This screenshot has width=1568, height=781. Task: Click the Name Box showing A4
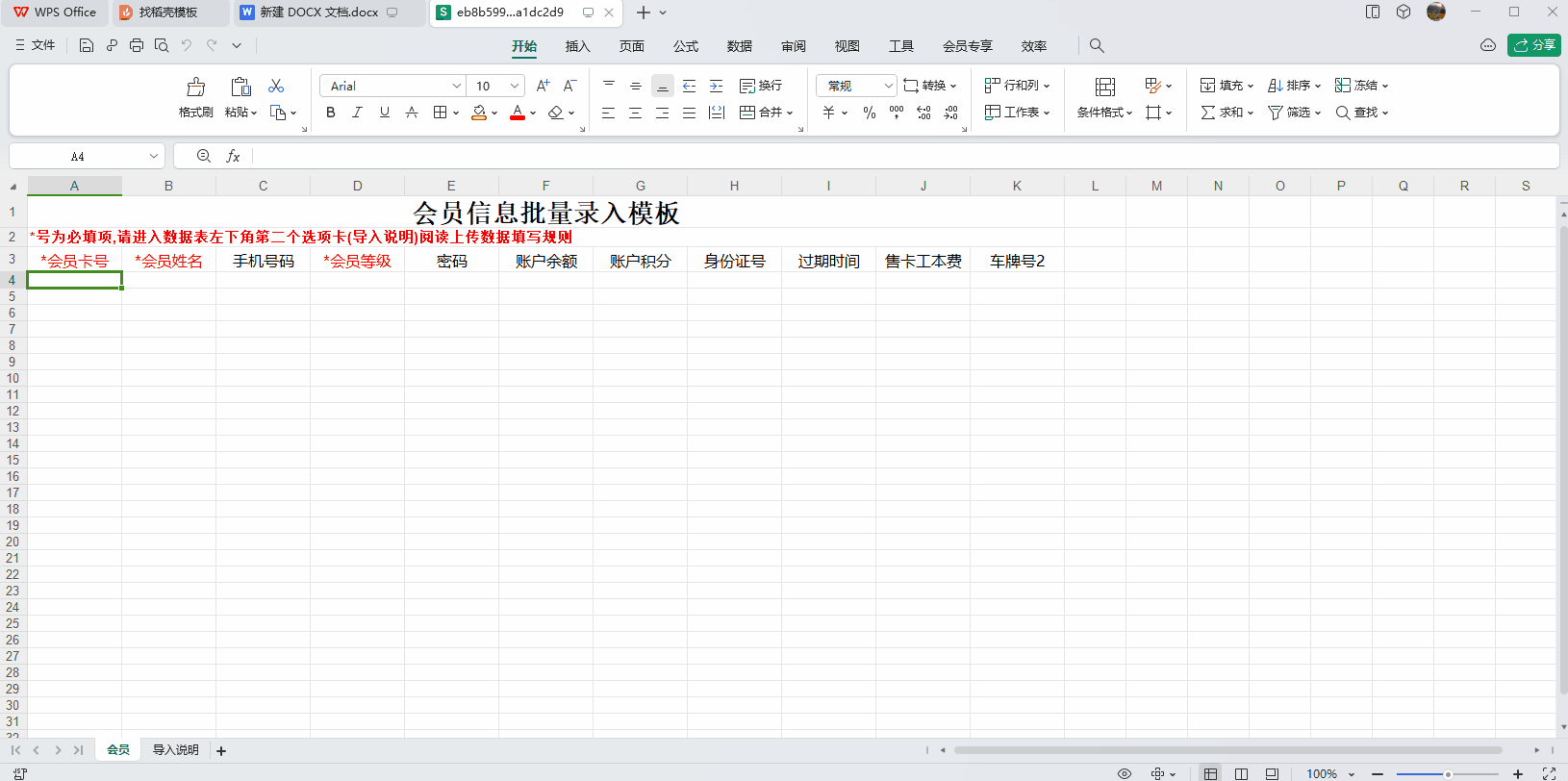pyautogui.click(x=88, y=156)
